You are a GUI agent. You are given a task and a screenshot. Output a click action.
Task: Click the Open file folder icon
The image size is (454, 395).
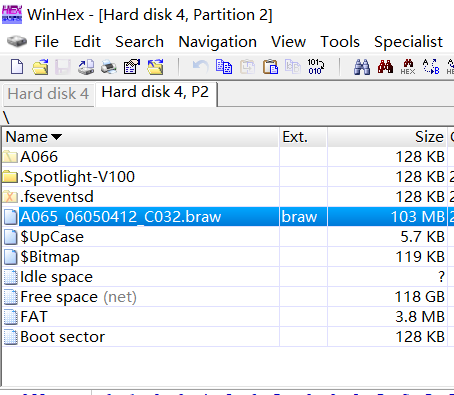pyautogui.click(x=40, y=67)
